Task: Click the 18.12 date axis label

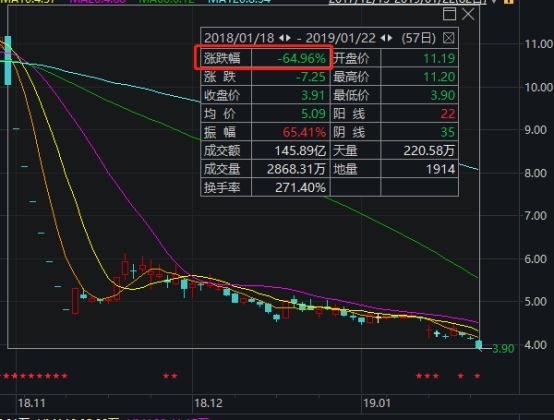Action: point(208,403)
